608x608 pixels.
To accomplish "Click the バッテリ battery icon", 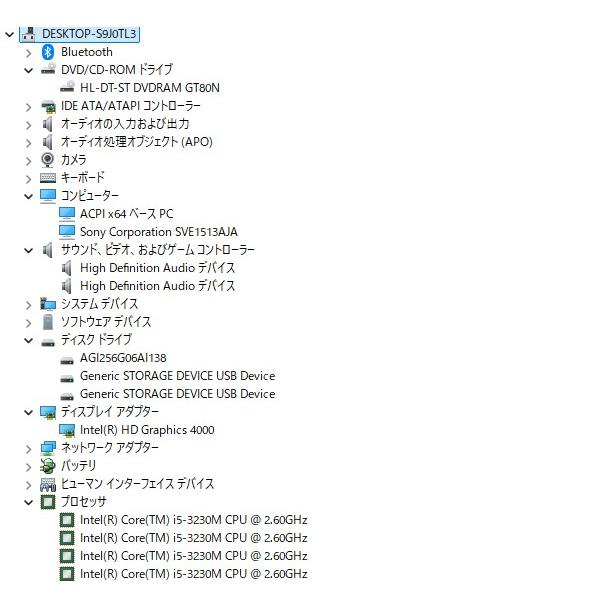I will [x=48, y=466].
